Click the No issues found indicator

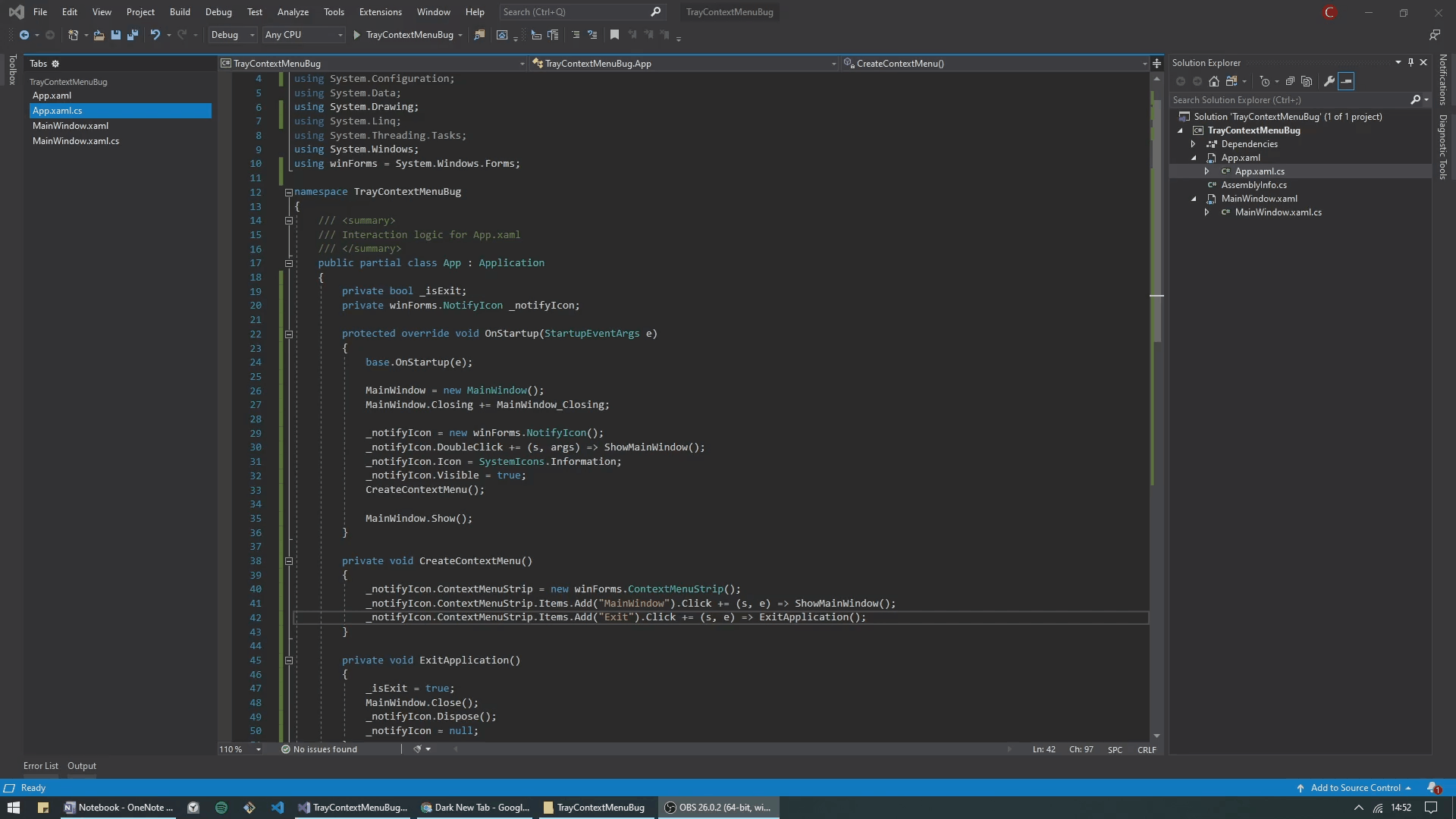[x=319, y=749]
